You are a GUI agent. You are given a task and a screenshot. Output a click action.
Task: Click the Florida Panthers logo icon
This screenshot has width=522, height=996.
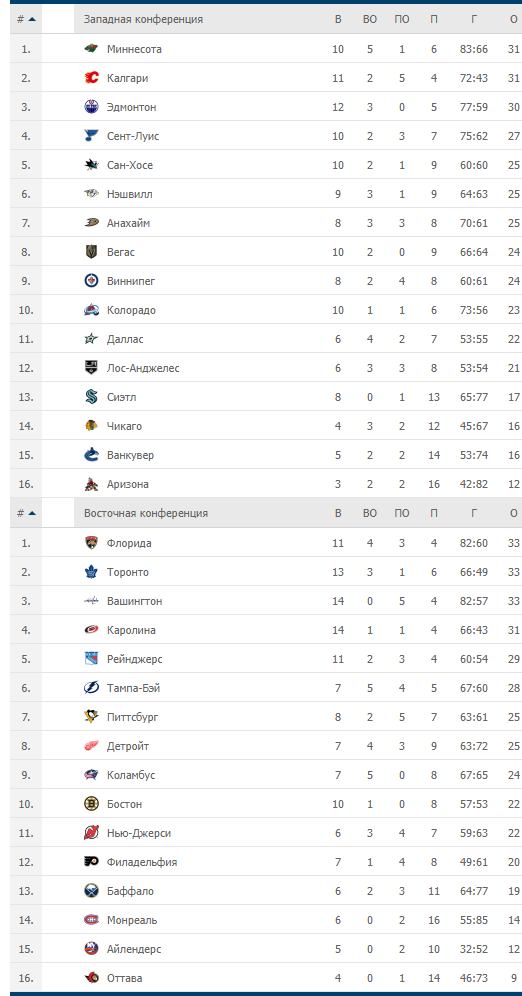[x=91, y=543]
